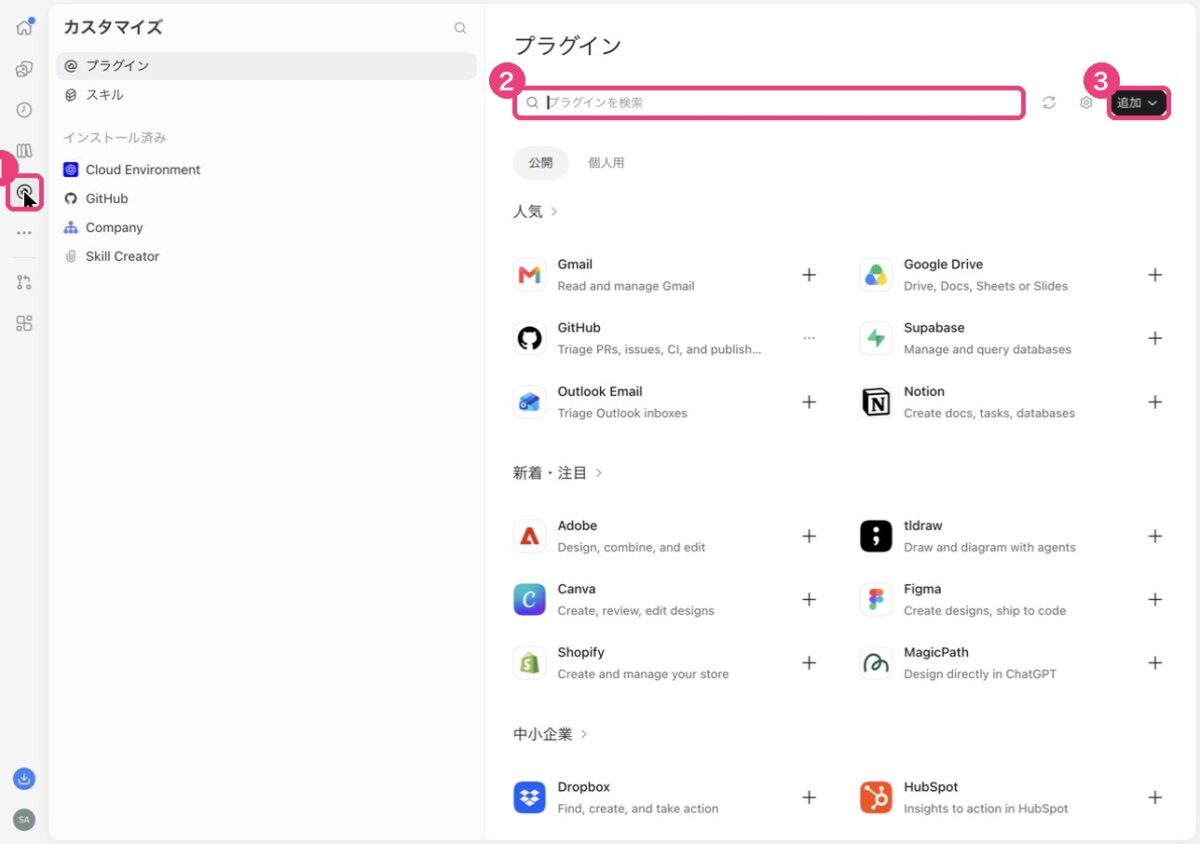Select the customize icon under the mouse cursor

(x=24, y=191)
